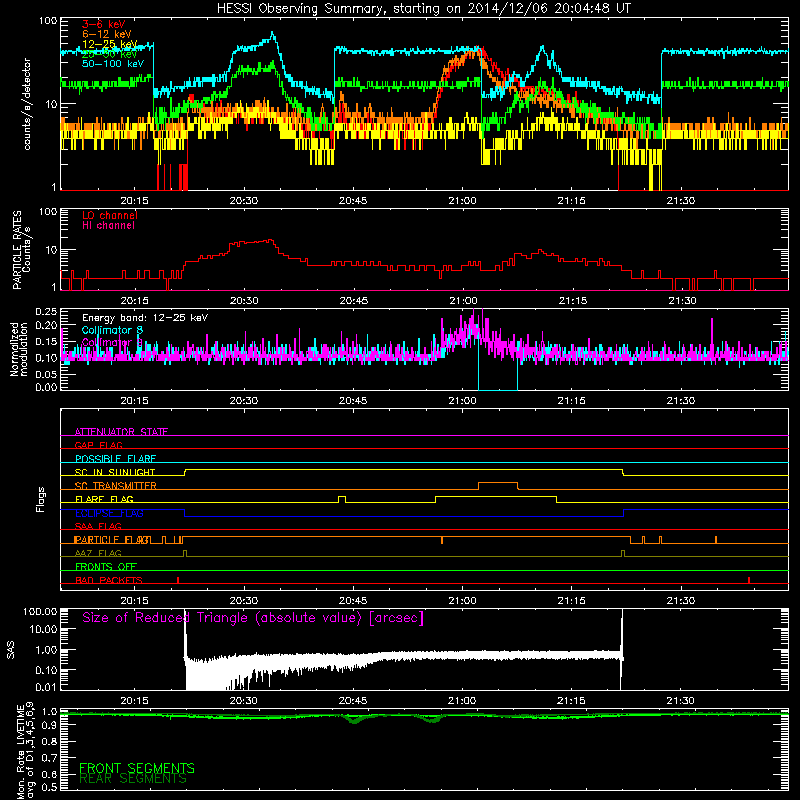Click the 21:00 tick under counts panel
This screenshot has height=800, width=800.
tap(462, 201)
